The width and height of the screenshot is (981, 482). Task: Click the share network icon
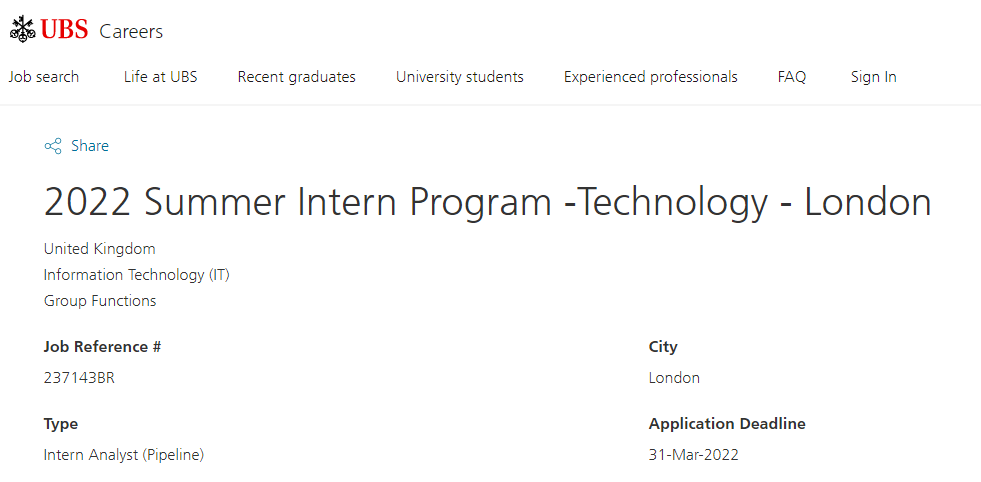pos(53,146)
